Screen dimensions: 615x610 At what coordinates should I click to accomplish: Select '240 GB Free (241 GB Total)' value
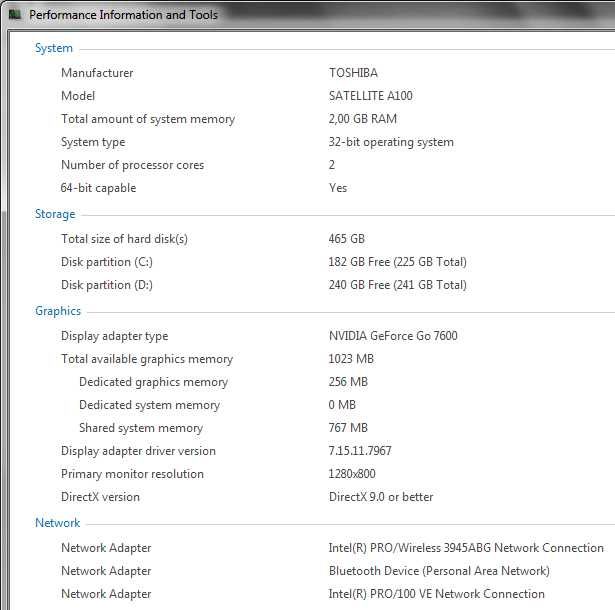[x=398, y=285]
